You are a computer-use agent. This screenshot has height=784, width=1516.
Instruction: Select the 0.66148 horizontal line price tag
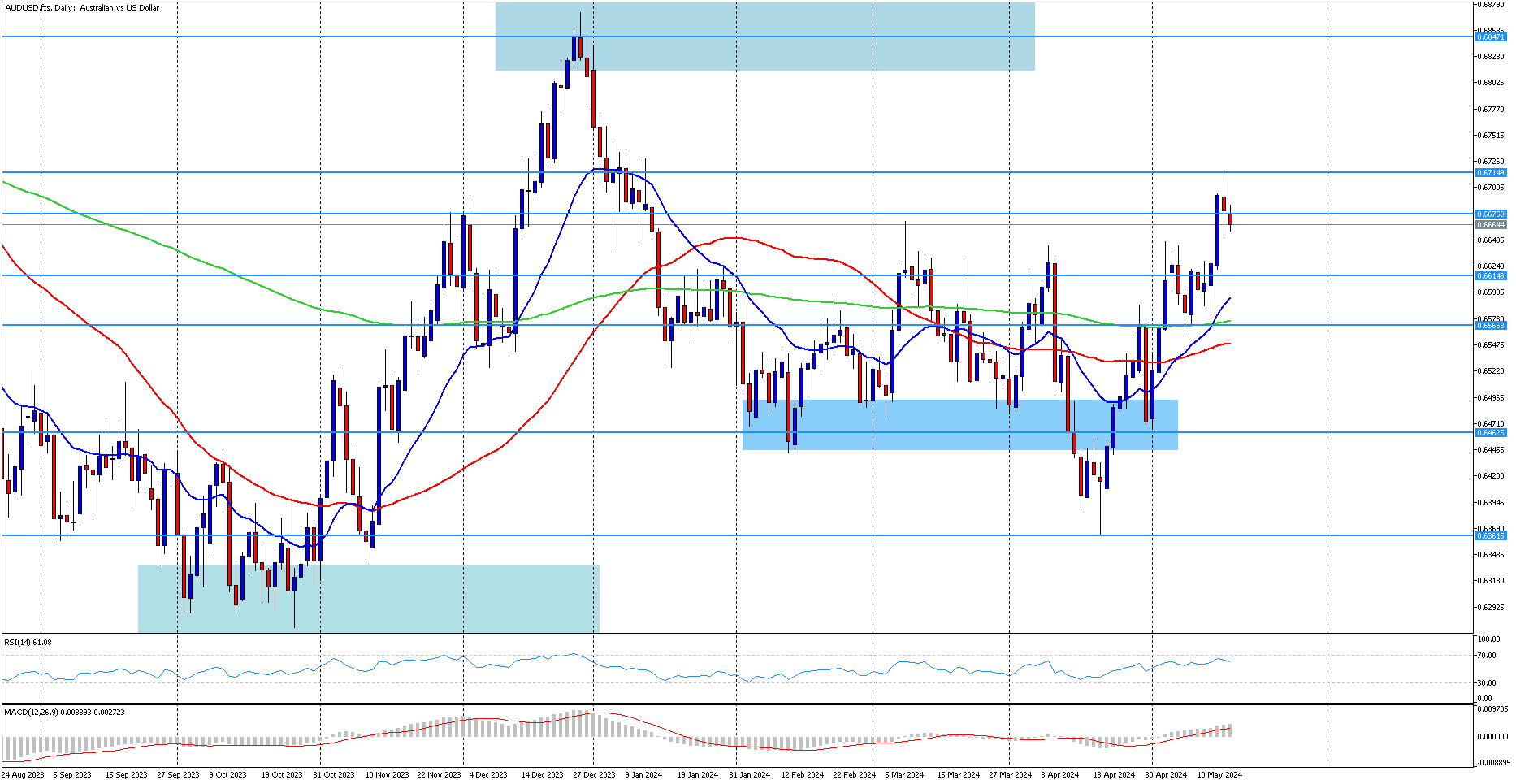point(1491,275)
